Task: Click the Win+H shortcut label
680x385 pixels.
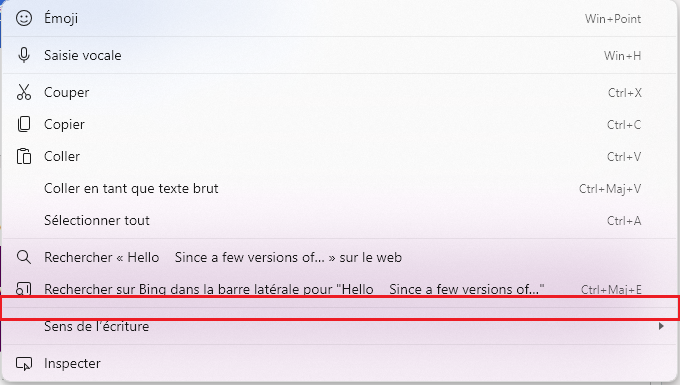Action: point(622,56)
